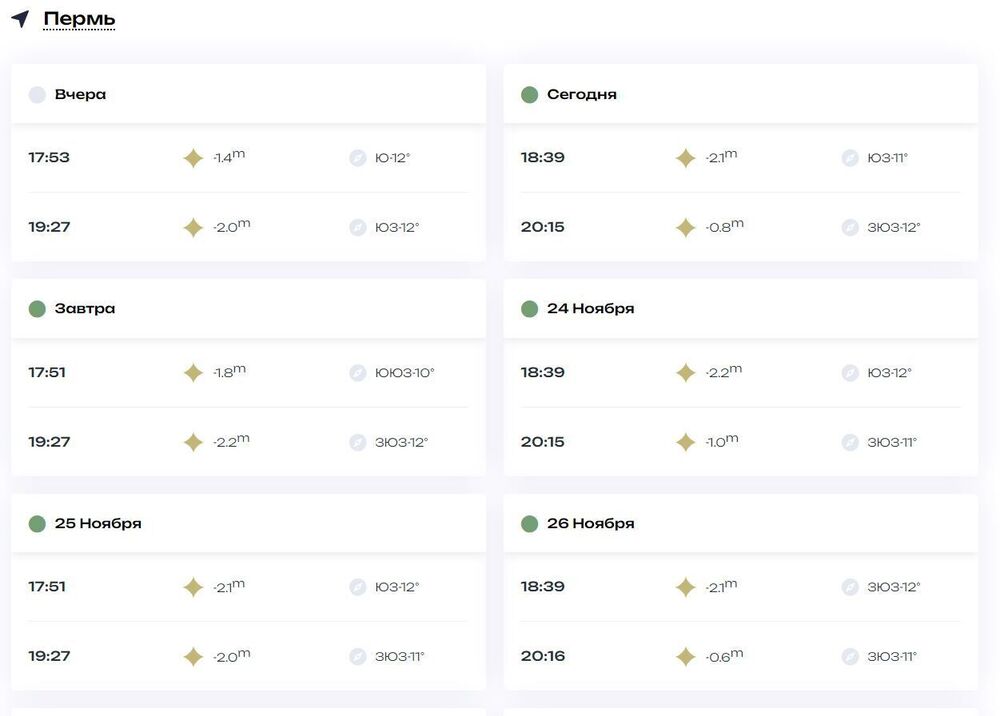Click the grey status dot beside Вчера
1000x716 pixels.
pos(37,94)
